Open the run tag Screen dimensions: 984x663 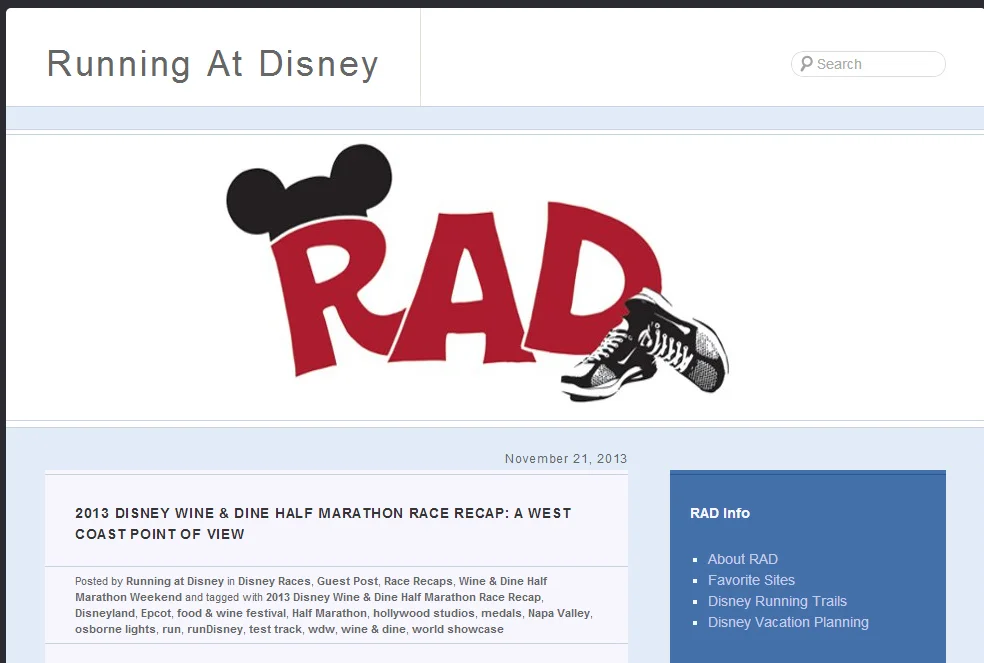click(171, 629)
